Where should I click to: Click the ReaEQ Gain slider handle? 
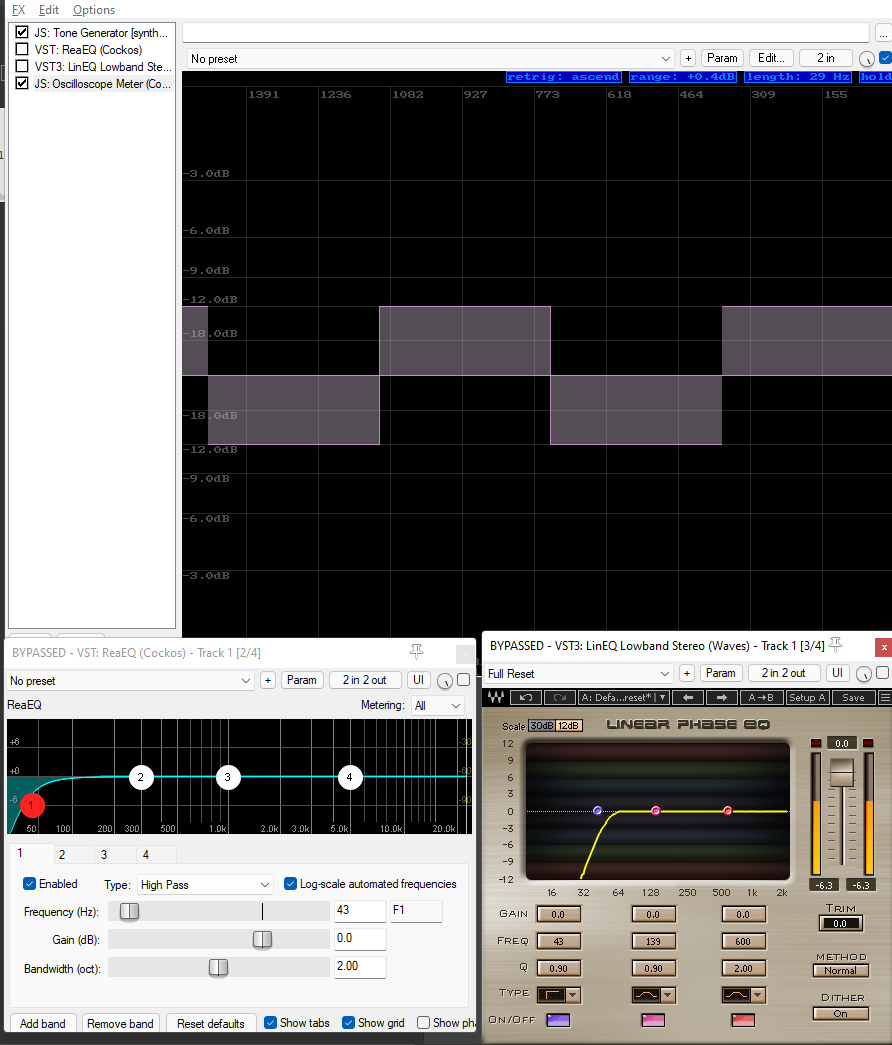pyautogui.click(x=263, y=940)
